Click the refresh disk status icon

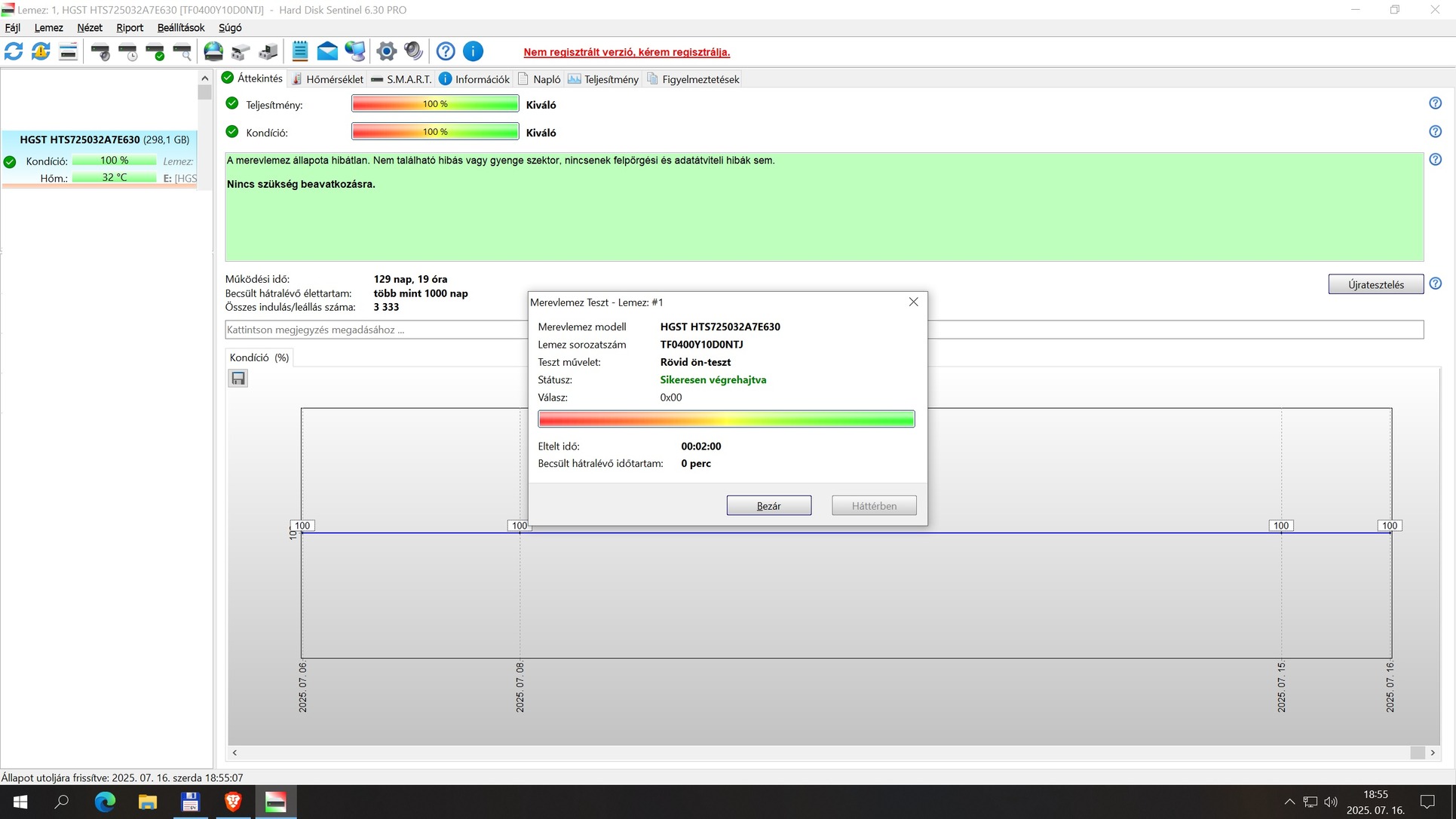(14, 51)
